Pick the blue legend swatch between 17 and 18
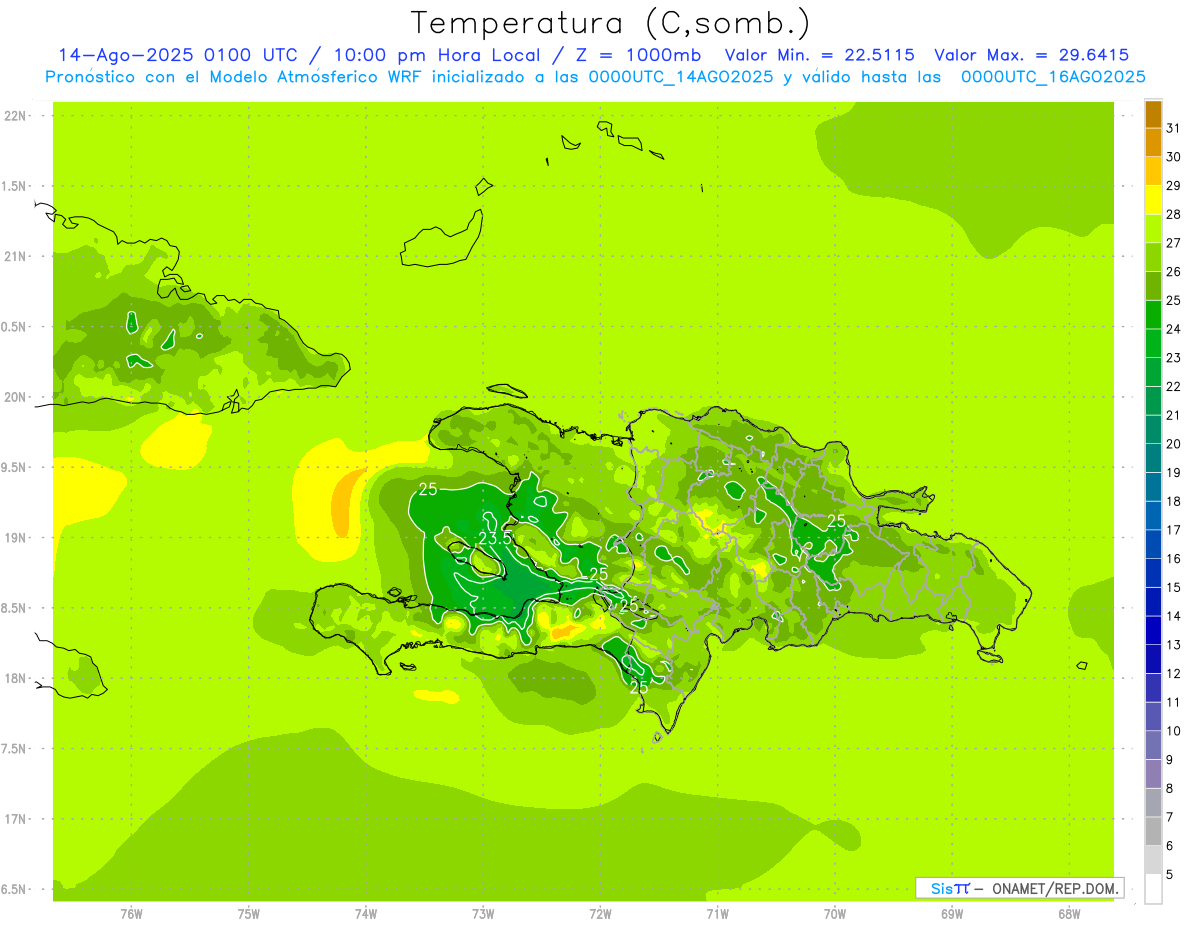 [x=1153, y=516]
